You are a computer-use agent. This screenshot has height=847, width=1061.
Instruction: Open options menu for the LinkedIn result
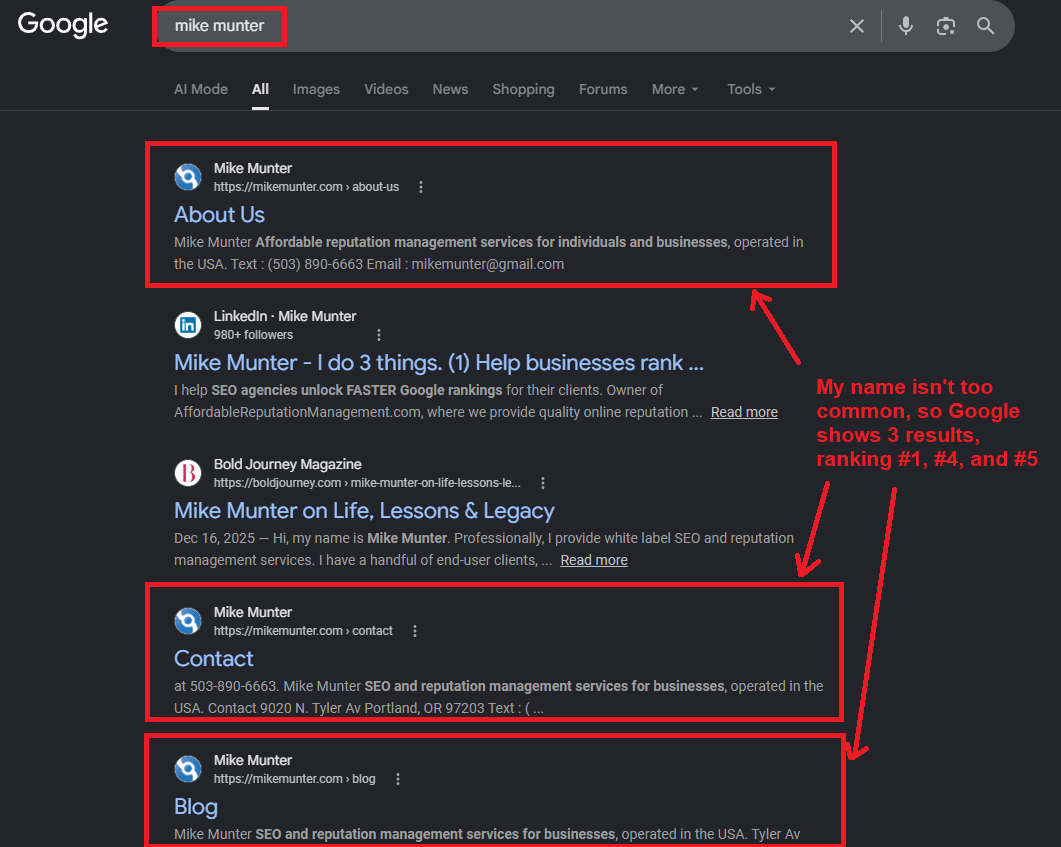(x=379, y=335)
